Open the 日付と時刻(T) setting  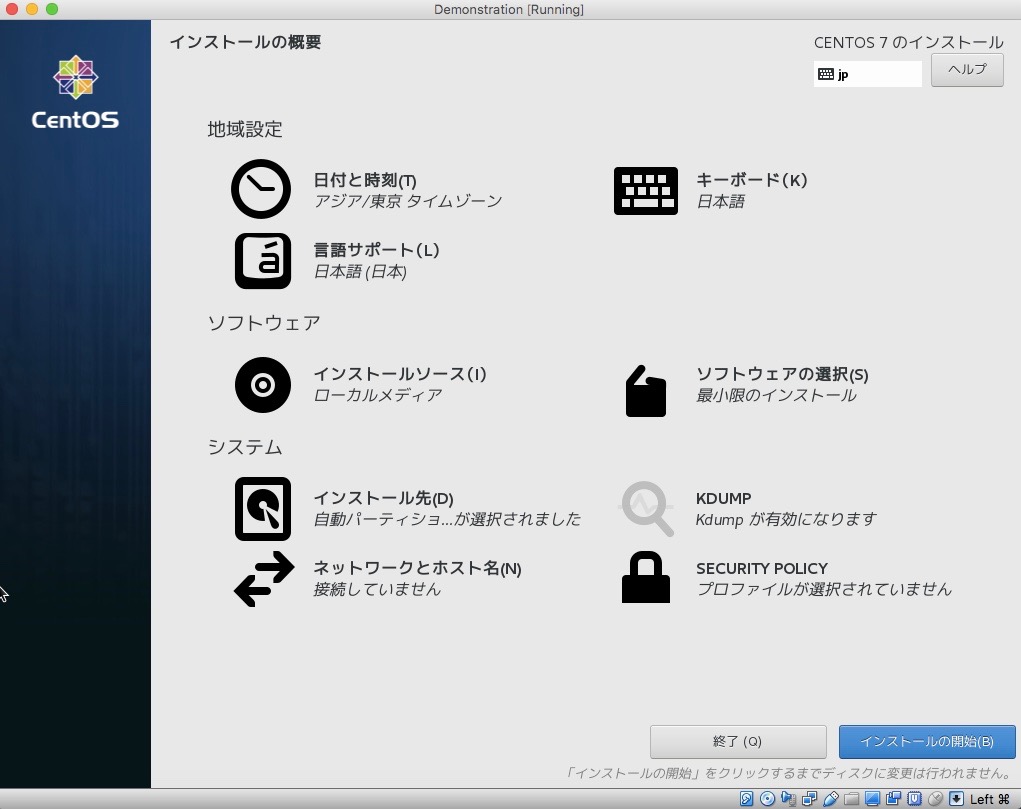tap(365, 180)
